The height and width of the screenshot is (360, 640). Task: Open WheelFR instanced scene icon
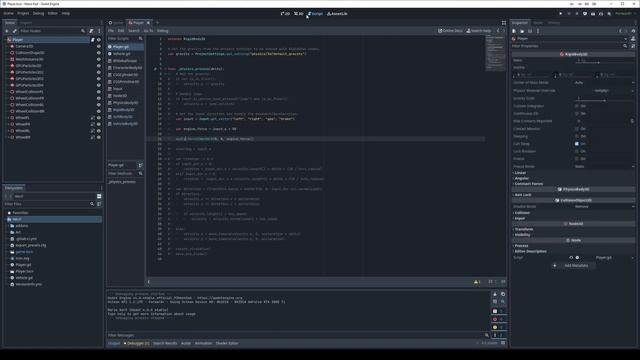93,124
